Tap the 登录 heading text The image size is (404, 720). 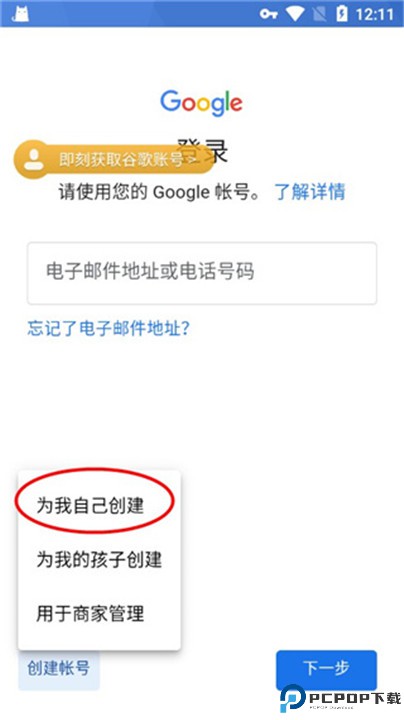point(202,152)
